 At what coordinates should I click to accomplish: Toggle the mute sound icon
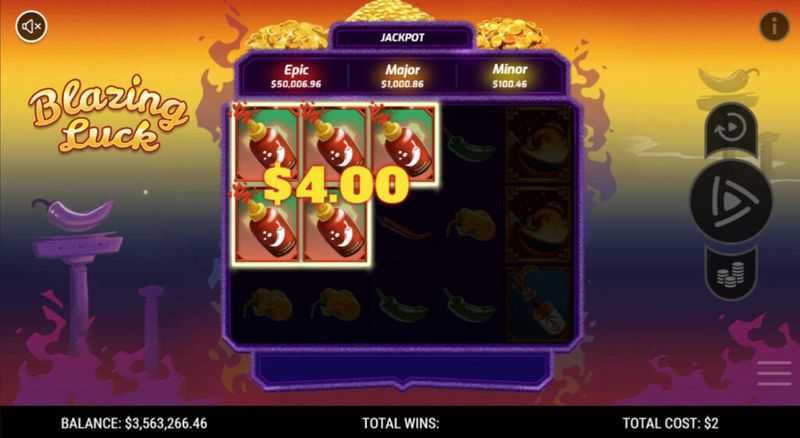pos(31,26)
